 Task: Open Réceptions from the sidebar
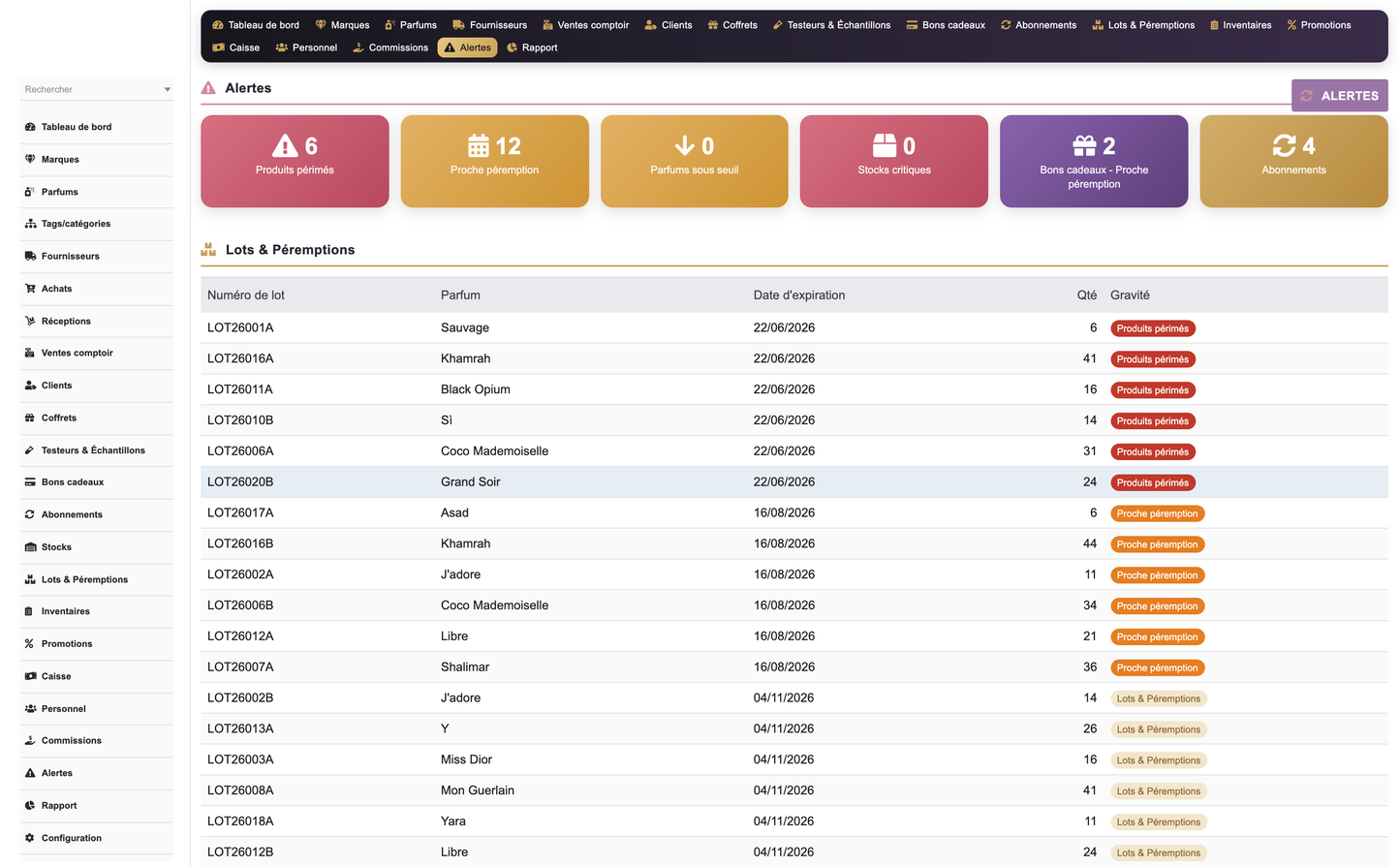point(97,321)
